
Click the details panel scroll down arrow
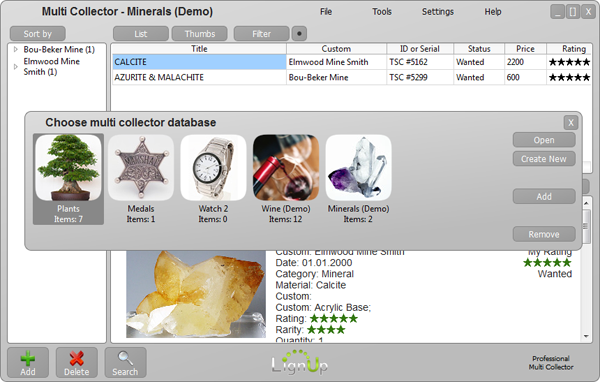tap(586, 336)
